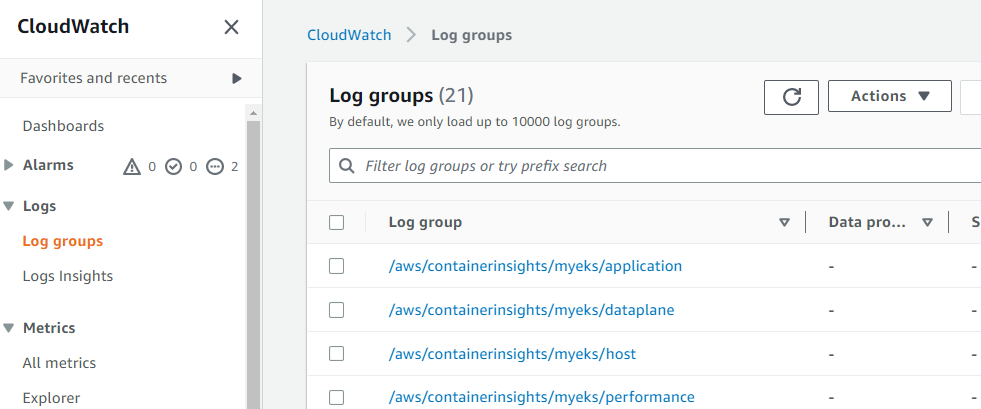Check the myeks/application log group checkbox
This screenshot has height=409, width=981.
click(x=337, y=266)
